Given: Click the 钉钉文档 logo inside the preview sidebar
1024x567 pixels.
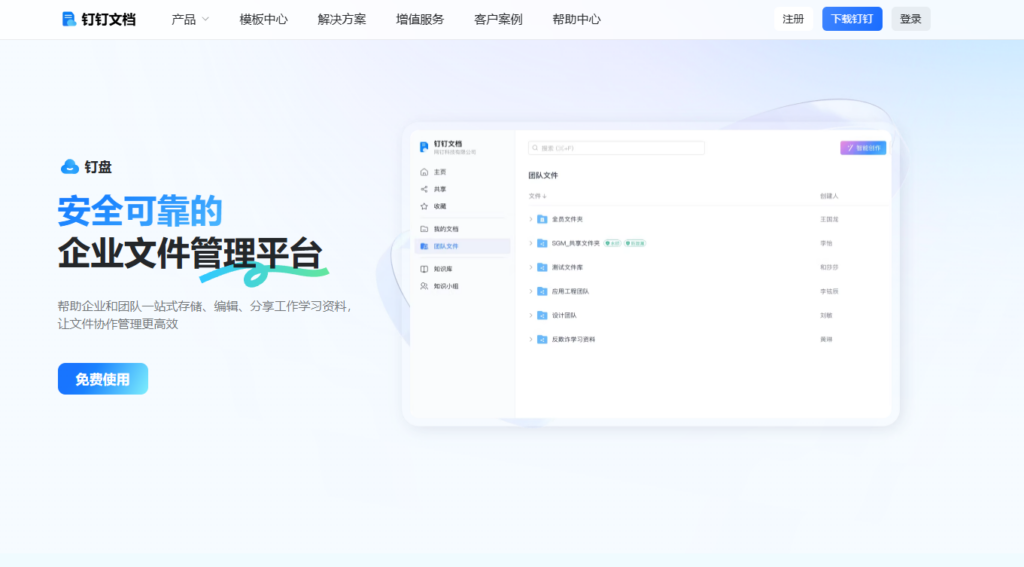Looking at the screenshot, I should coord(424,147).
